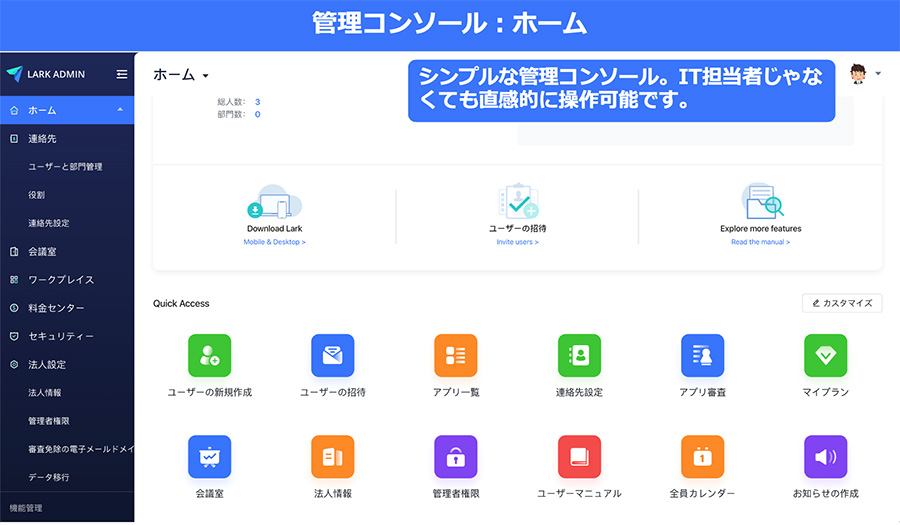900x525 pixels.
Task: Collapse the ホーム sidebar section chevron
Action: tap(120, 110)
